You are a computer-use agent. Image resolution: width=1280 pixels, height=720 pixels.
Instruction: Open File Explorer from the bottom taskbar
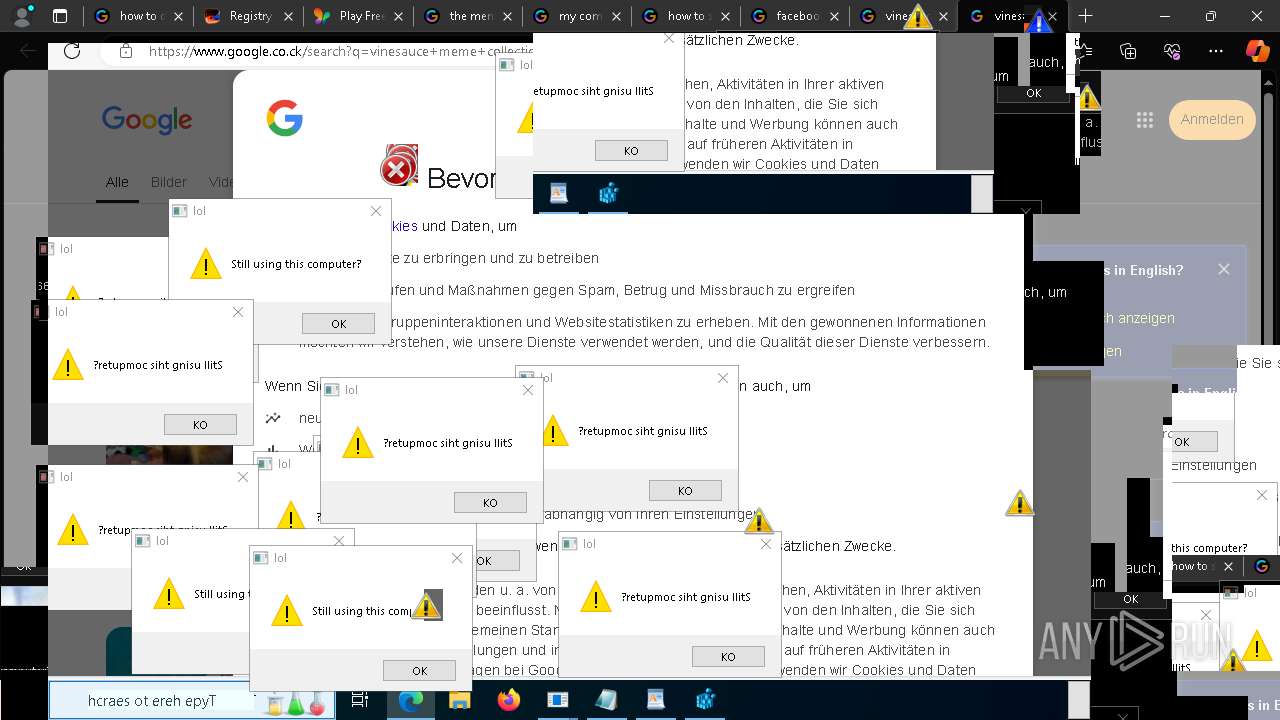459,701
